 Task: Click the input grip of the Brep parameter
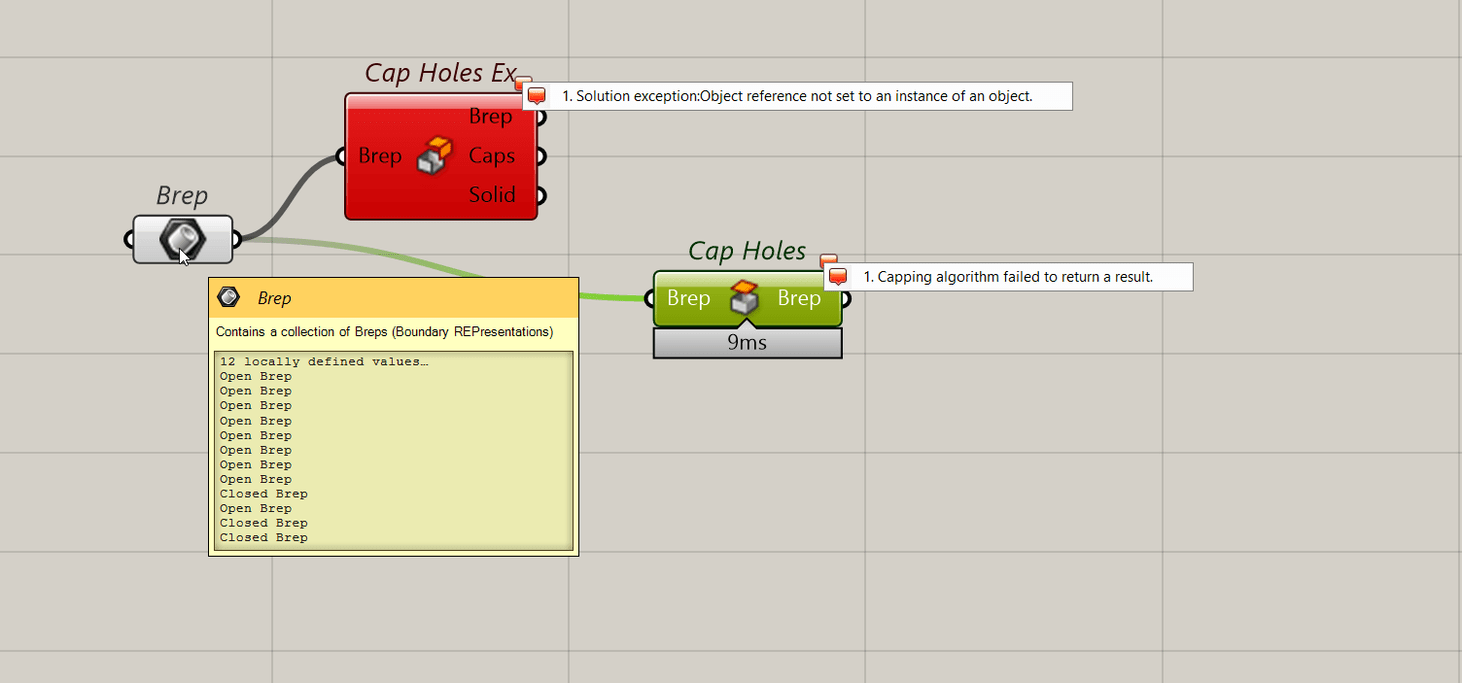click(x=129, y=239)
